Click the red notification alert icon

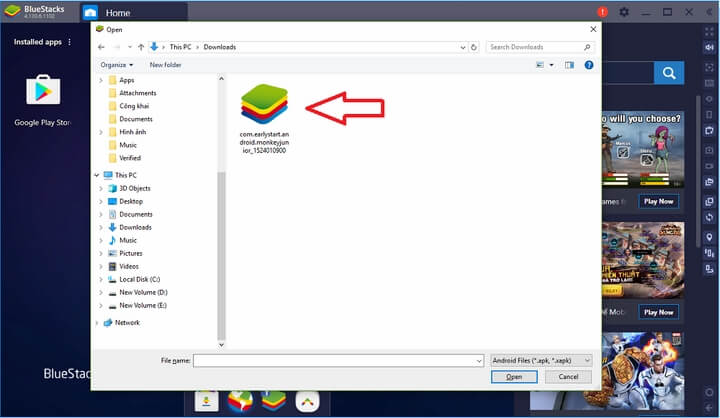point(602,12)
